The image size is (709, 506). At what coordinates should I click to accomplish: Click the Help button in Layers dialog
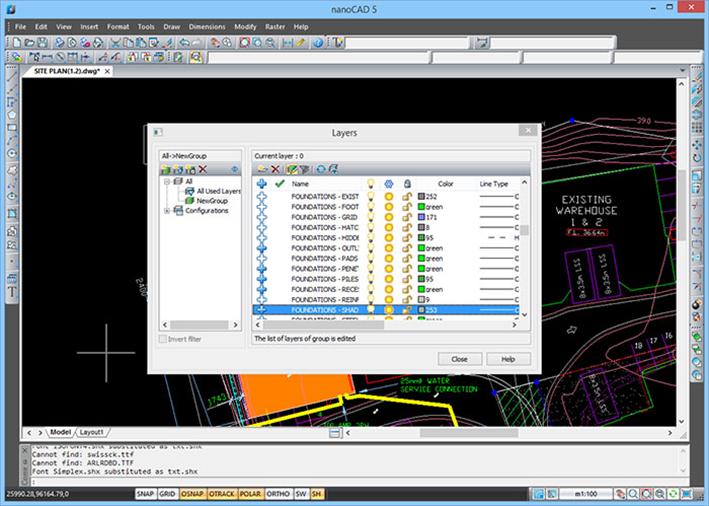pyautogui.click(x=508, y=358)
